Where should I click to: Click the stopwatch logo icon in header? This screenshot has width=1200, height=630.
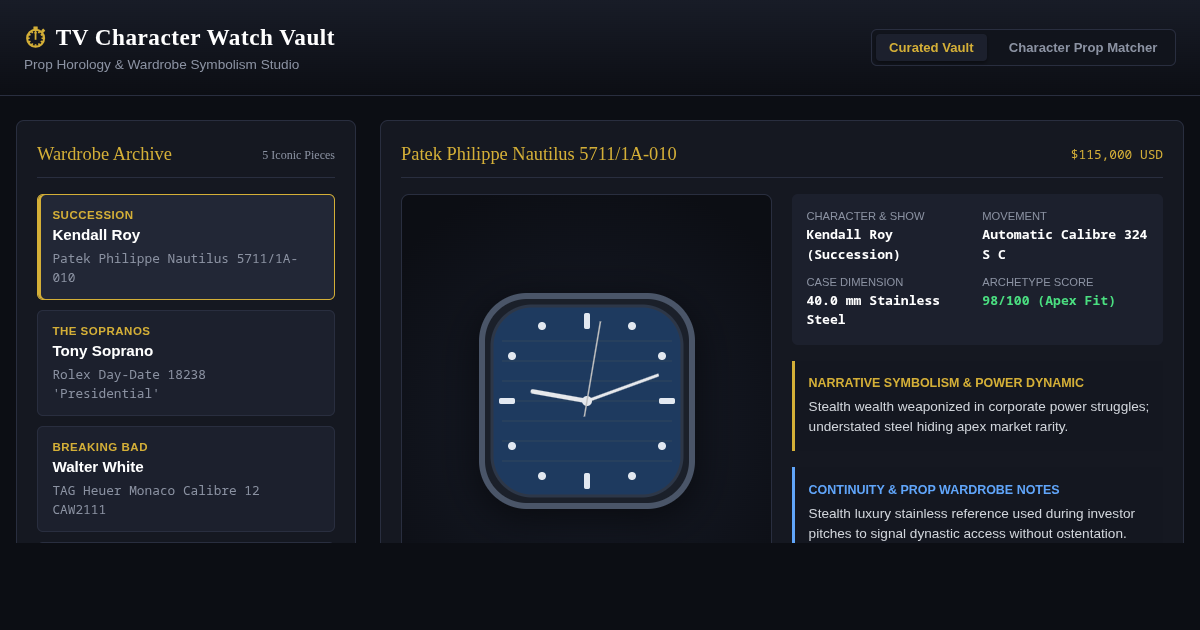36,37
